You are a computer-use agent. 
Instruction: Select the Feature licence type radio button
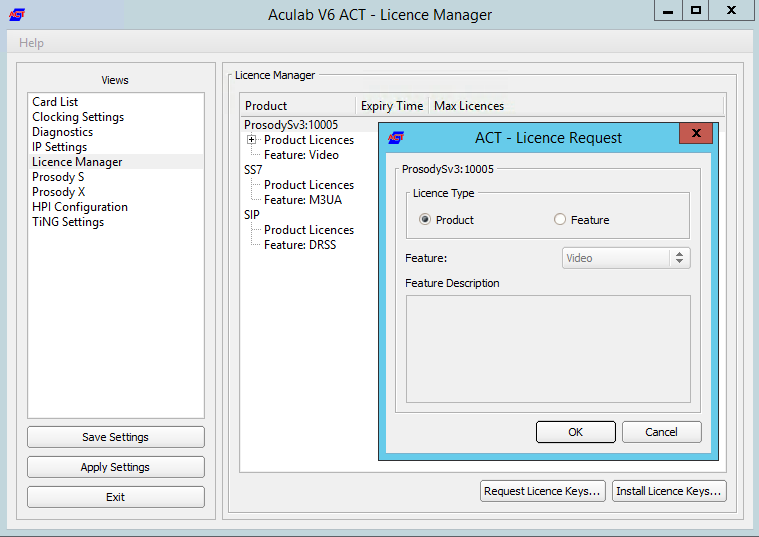(x=560, y=220)
